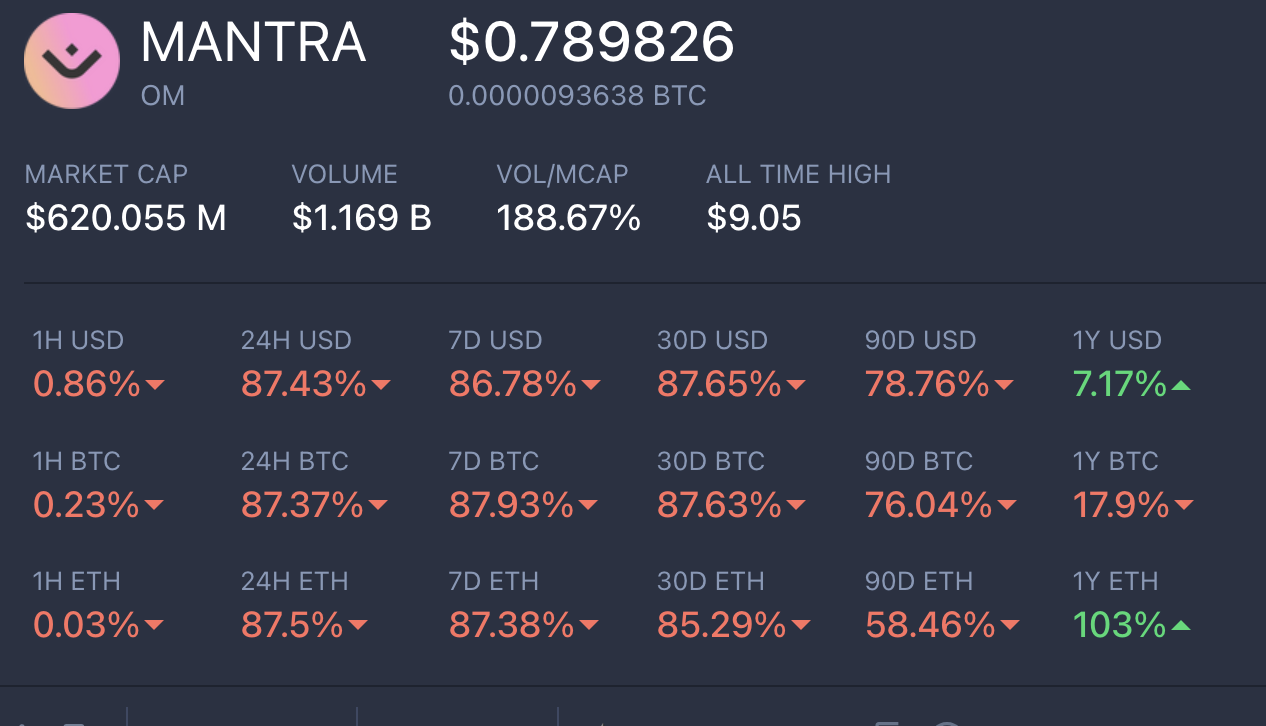Viewport: 1266px width, 726px height.
Task: Click the MANTRA pink logo icon
Action: (x=72, y=61)
